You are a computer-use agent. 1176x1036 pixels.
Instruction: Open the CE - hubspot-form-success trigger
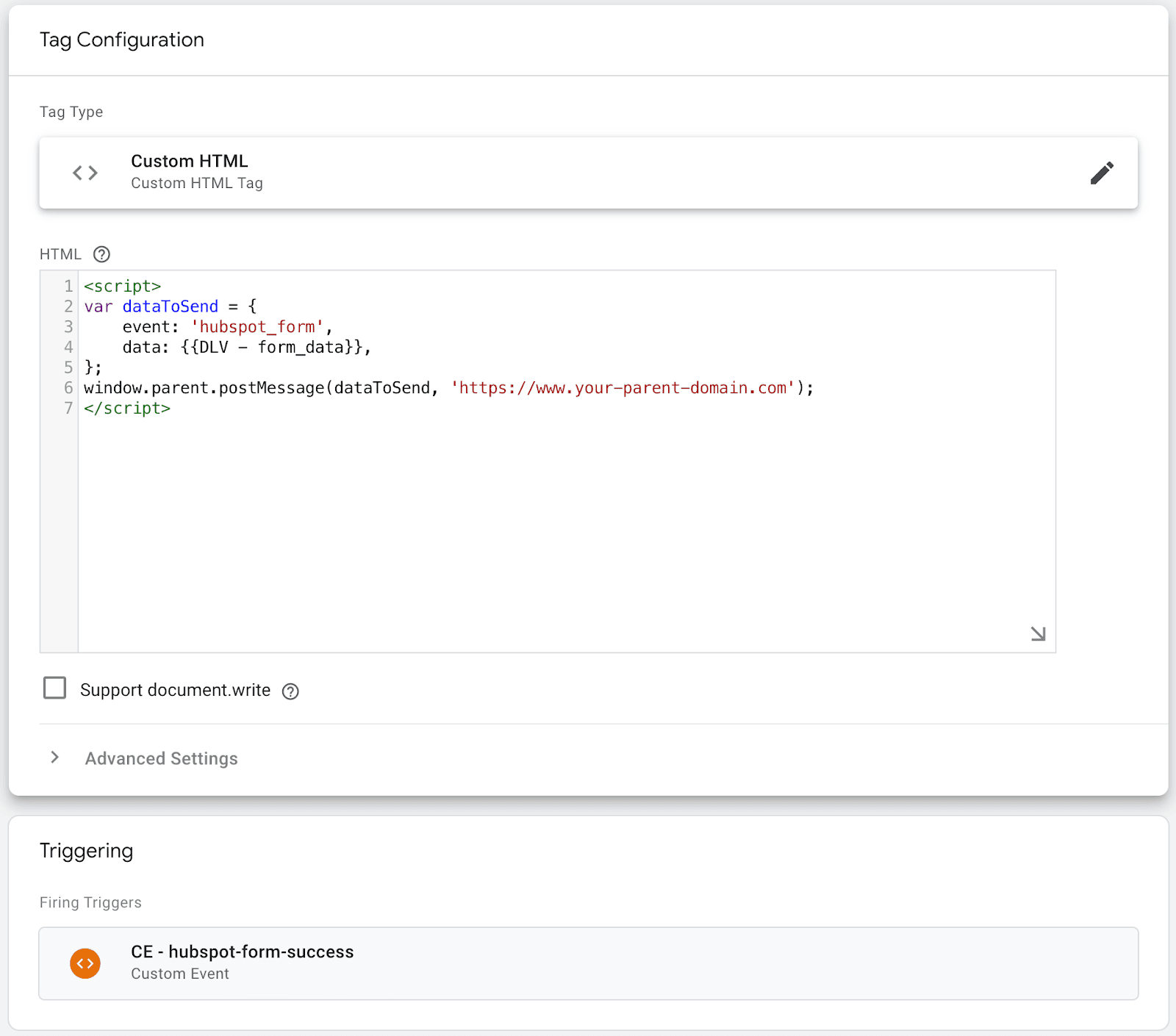tap(243, 952)
